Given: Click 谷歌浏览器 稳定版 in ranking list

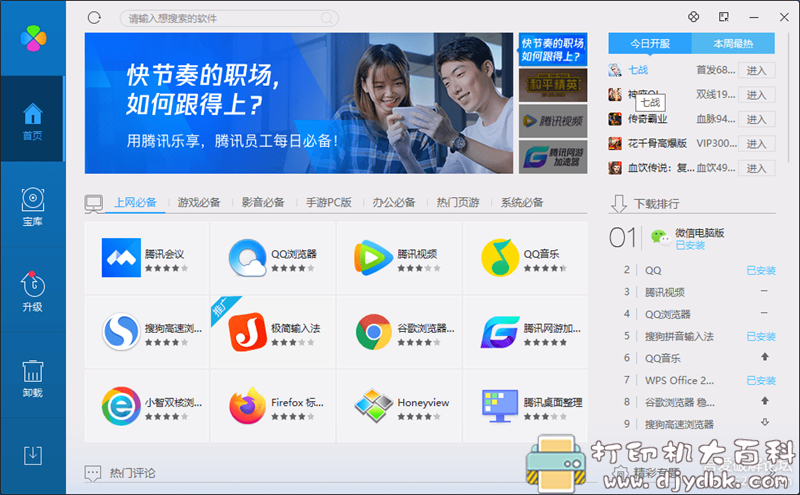Looking at the screenshot, I should pyautogui.click(x=679, y=402).
